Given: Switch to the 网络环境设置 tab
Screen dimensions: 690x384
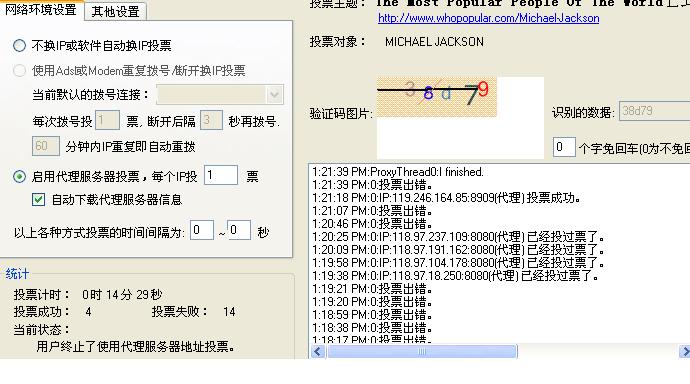Looking at the screenshot, I should coord(41,10).
